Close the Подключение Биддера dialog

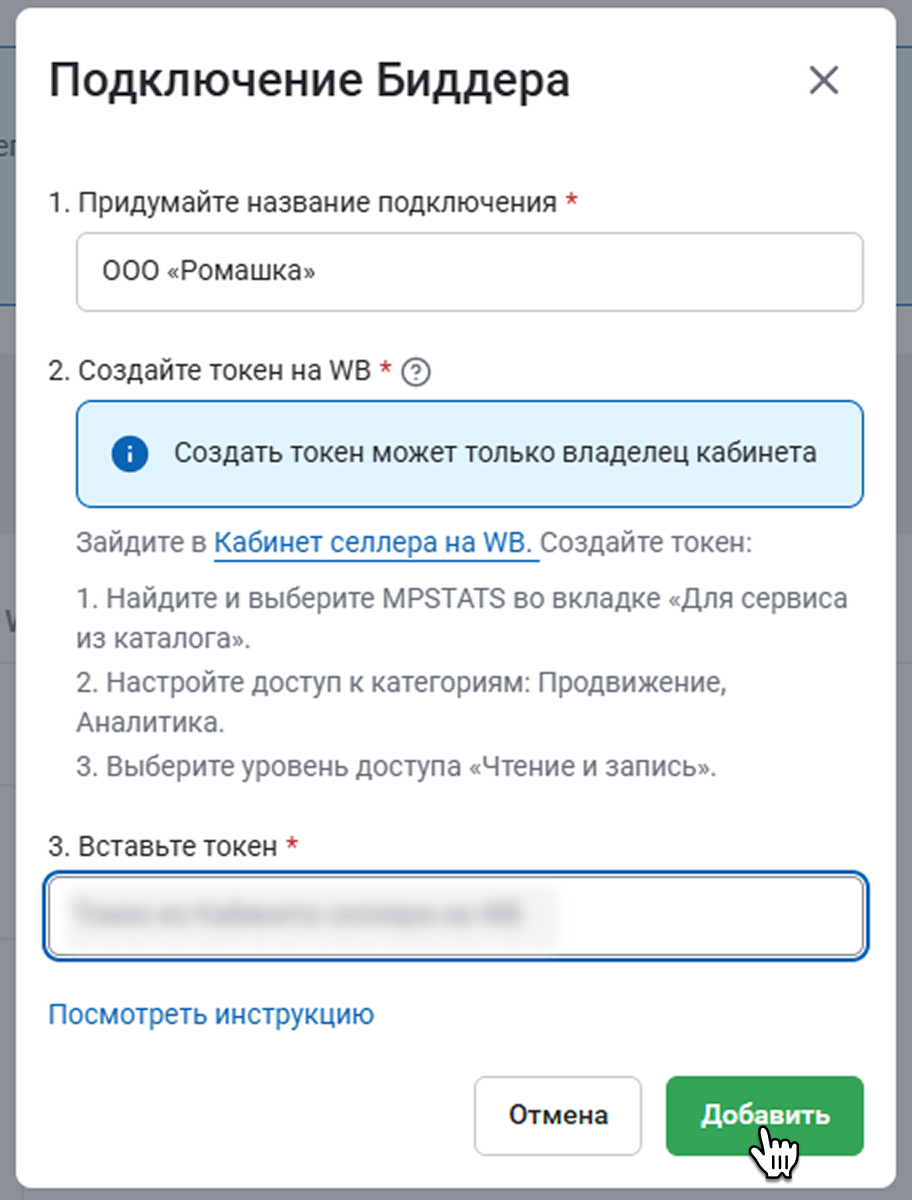tap(823, 81)
